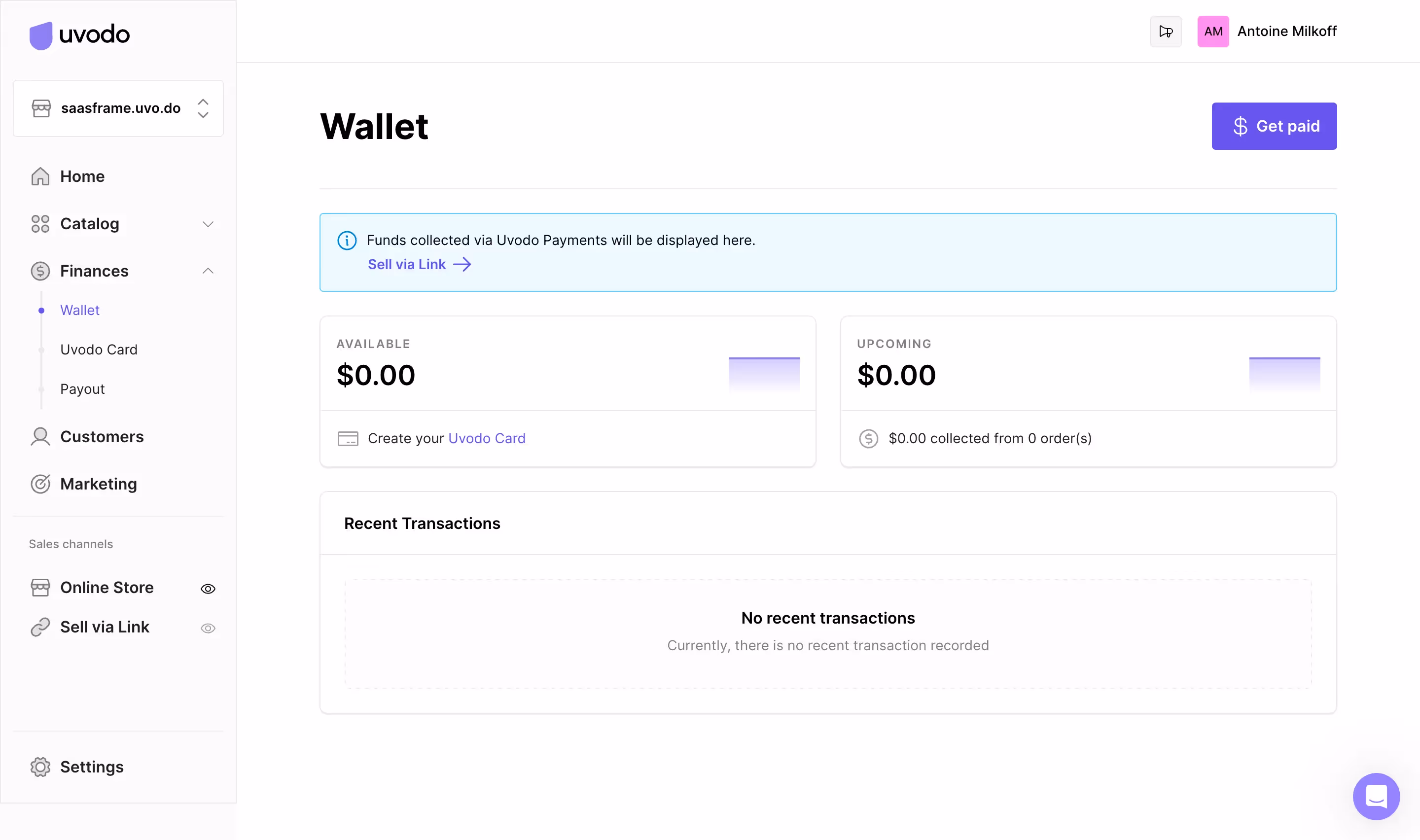This screenshot has height=840, width=1420.
Task: Open the saasframe.uvo.do store switcher
Action: pyautogui.click(x=118, y=108)
